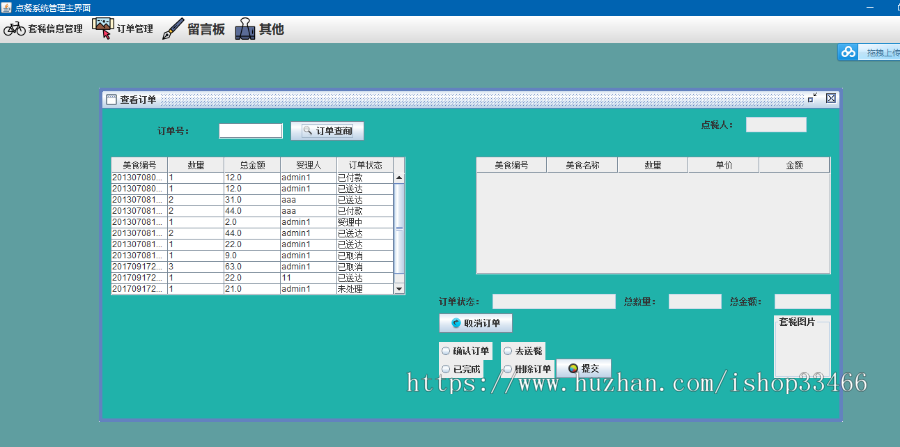900x447 pixels.
Task: Open the 其他 menu with binder clip
Action: pos(259,29)
